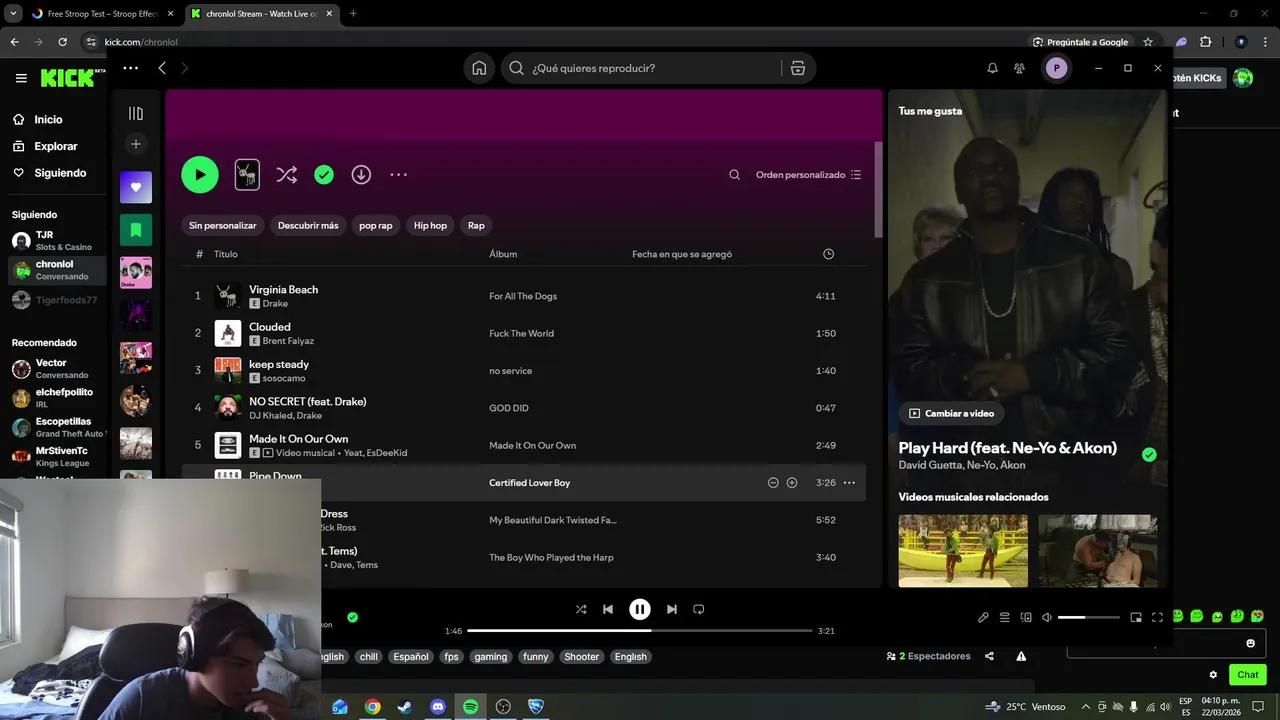Viewport: 1280px width, 720px height.
Task: Report stream with warning triangle icon
Action: coord(1021,656)
